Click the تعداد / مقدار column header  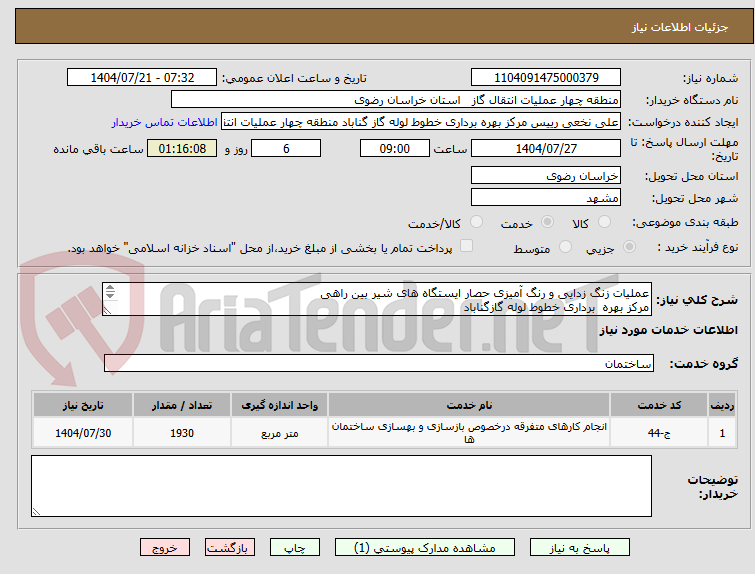pos(182,405)
